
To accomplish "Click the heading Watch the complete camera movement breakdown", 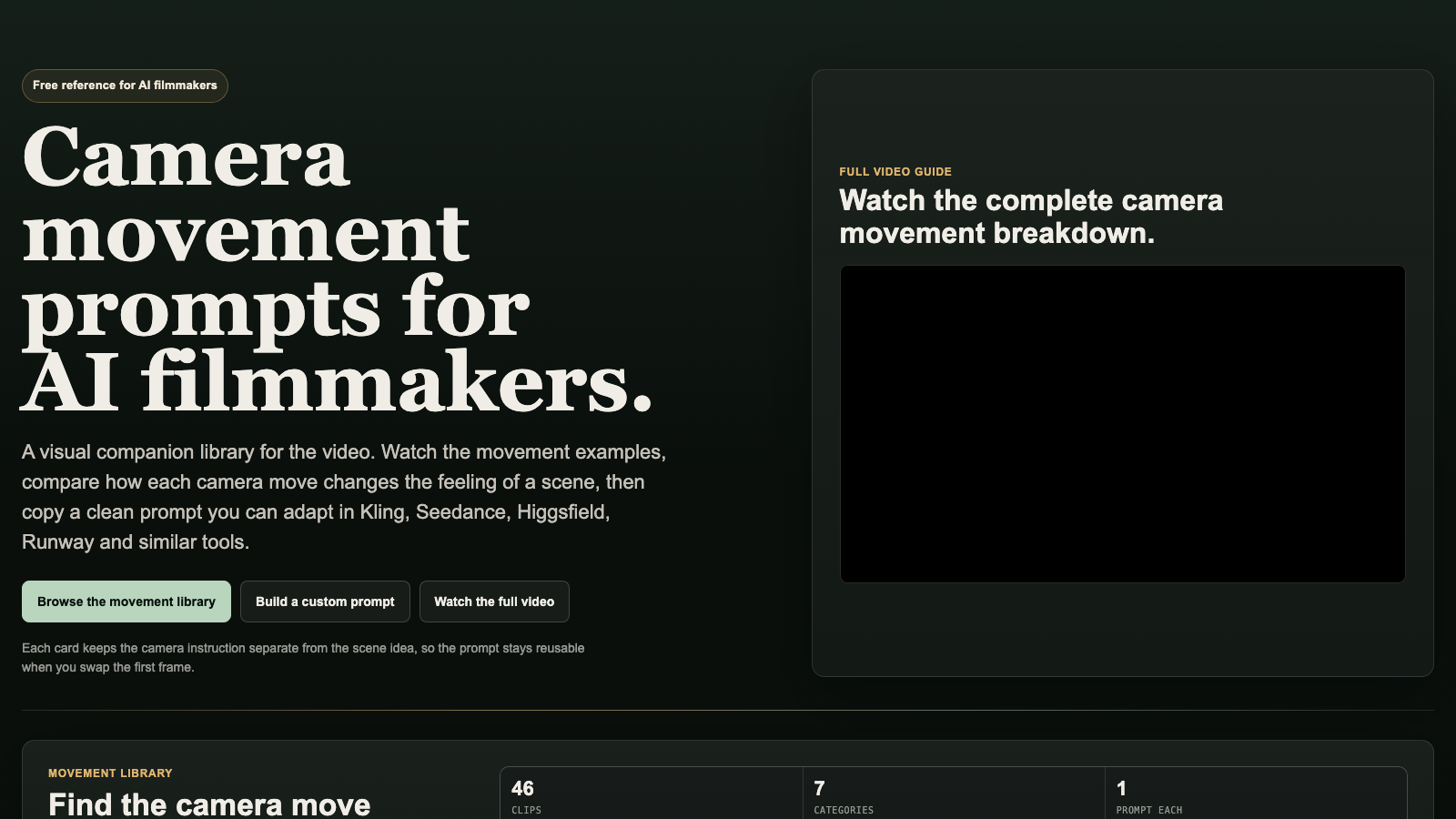I will click(1031, 217).
